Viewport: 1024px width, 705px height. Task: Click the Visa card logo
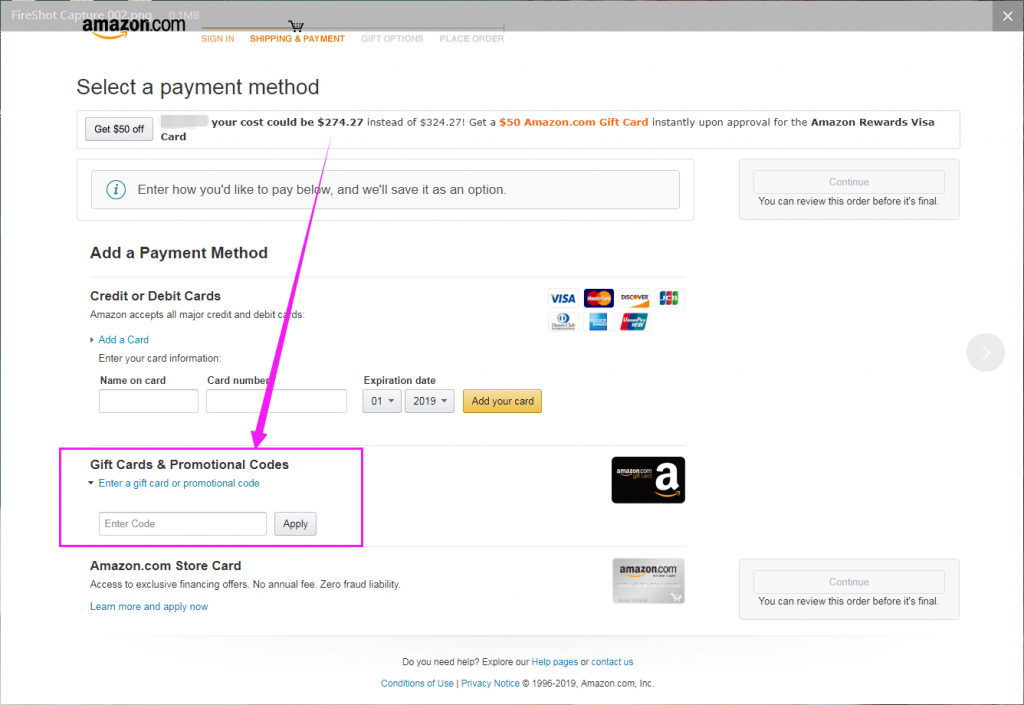click(x=562, y=298)
